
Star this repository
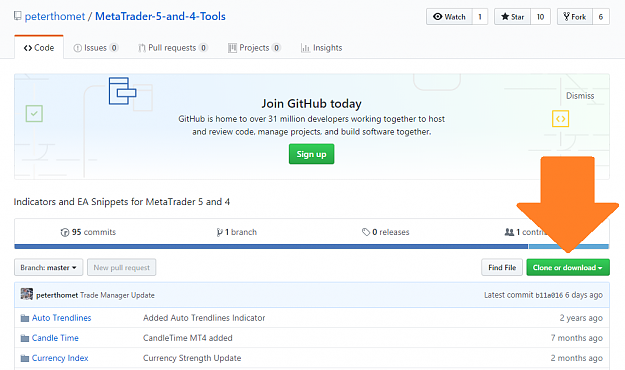click(x=513, y=17)
